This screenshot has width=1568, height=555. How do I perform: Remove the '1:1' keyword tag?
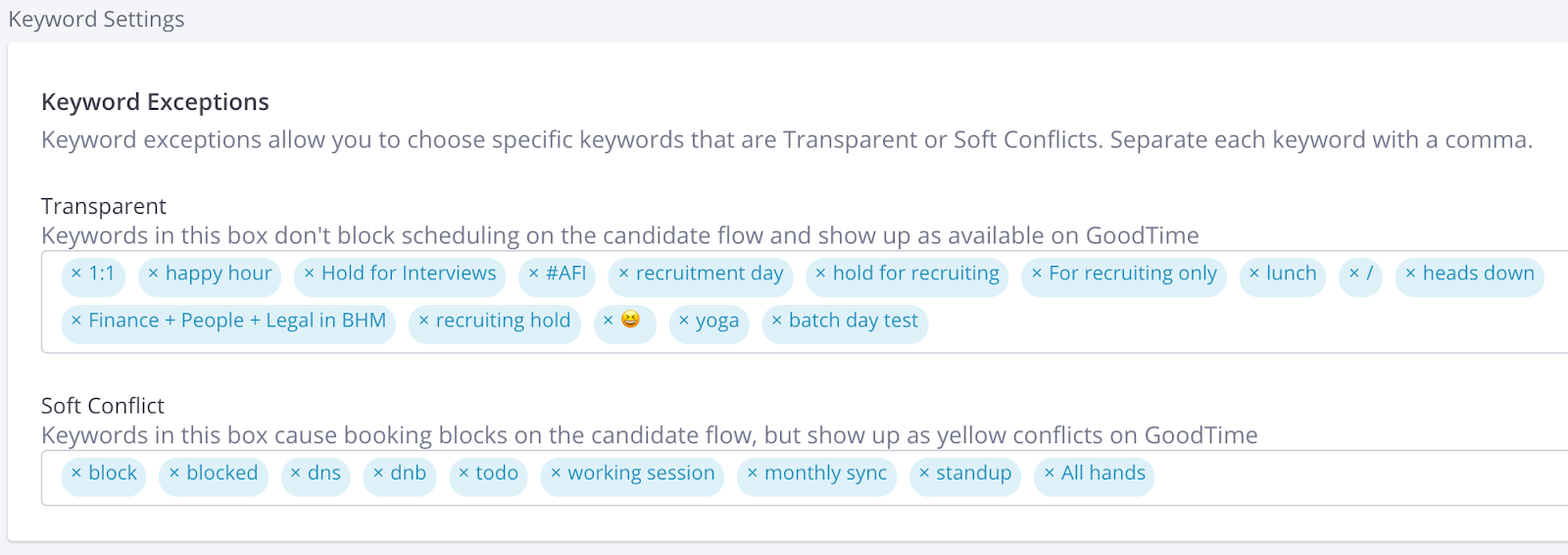tap(76, 274)
